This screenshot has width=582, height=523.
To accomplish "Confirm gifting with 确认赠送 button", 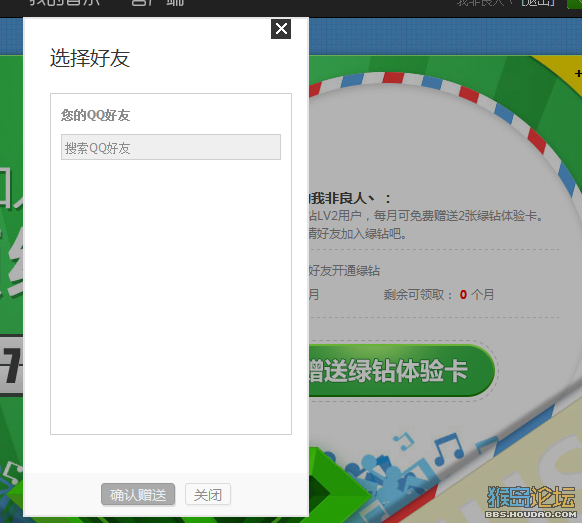I will point(138,494).
